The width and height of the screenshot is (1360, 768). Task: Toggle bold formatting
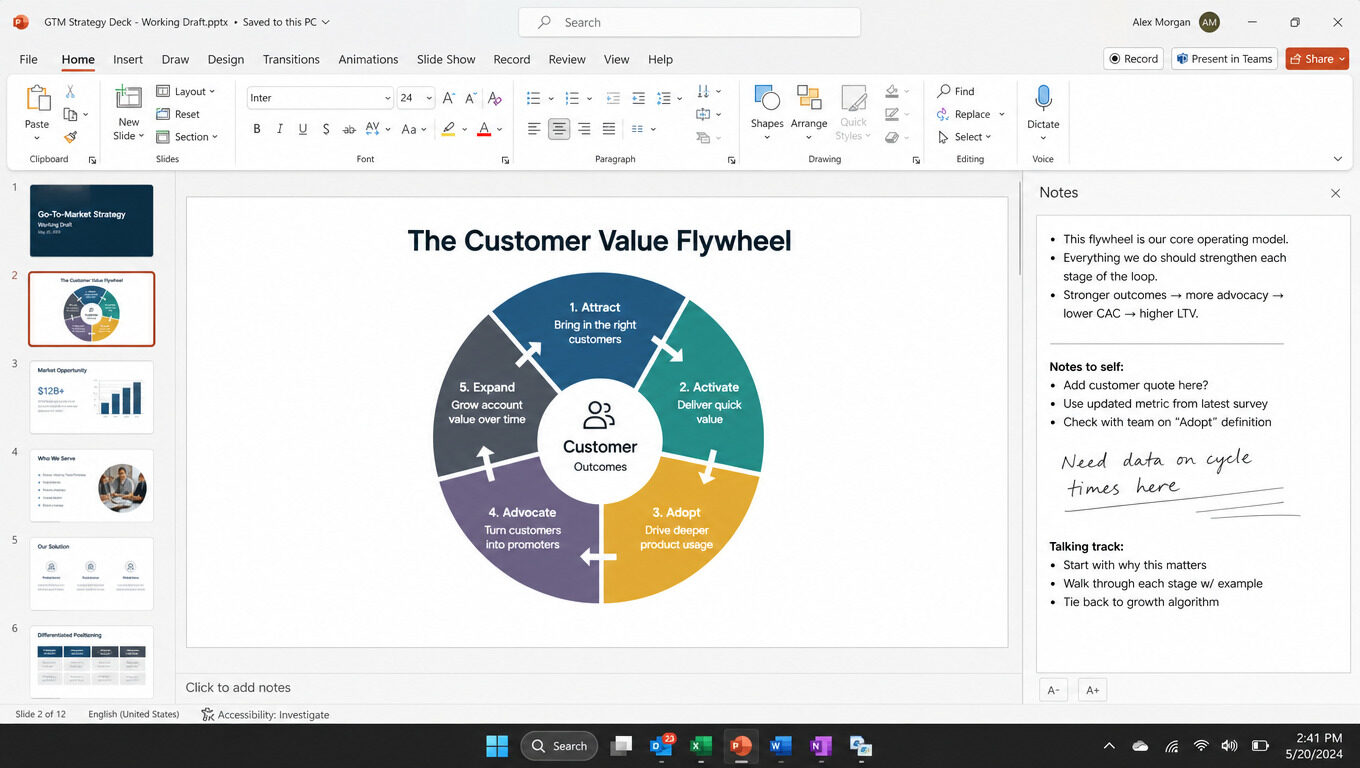pos(257,129)
